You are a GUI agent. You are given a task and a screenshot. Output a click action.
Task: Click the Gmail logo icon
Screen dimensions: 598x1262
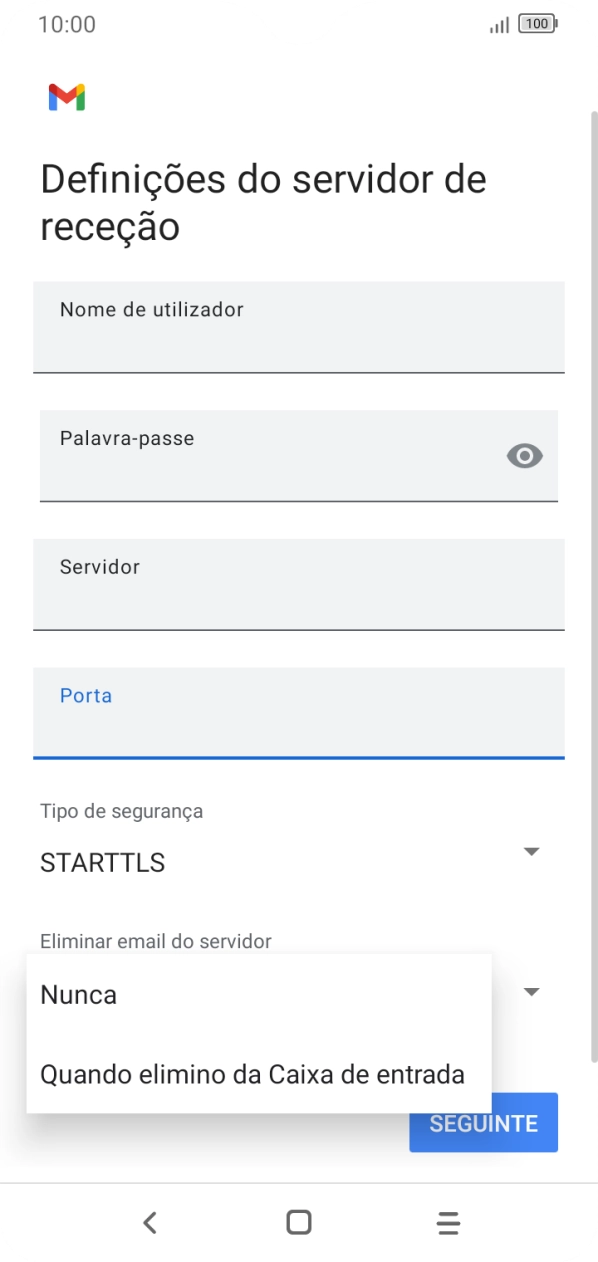click(x=65, y=96)
